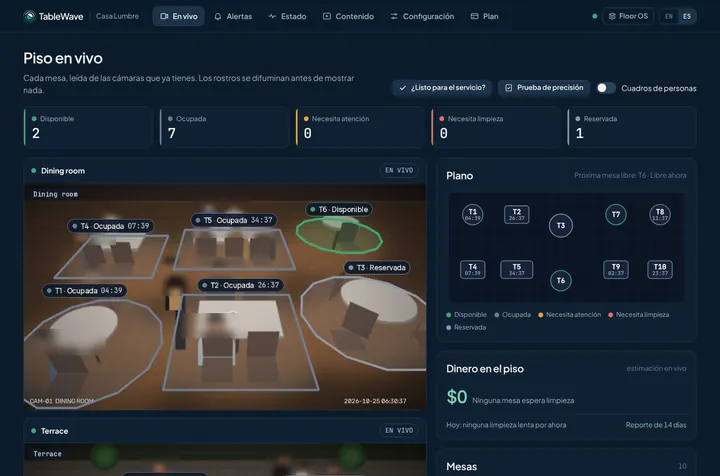Click the $0 money estimate
The height and width of the screenshot is (476, 720).
(x=457, y=397)
